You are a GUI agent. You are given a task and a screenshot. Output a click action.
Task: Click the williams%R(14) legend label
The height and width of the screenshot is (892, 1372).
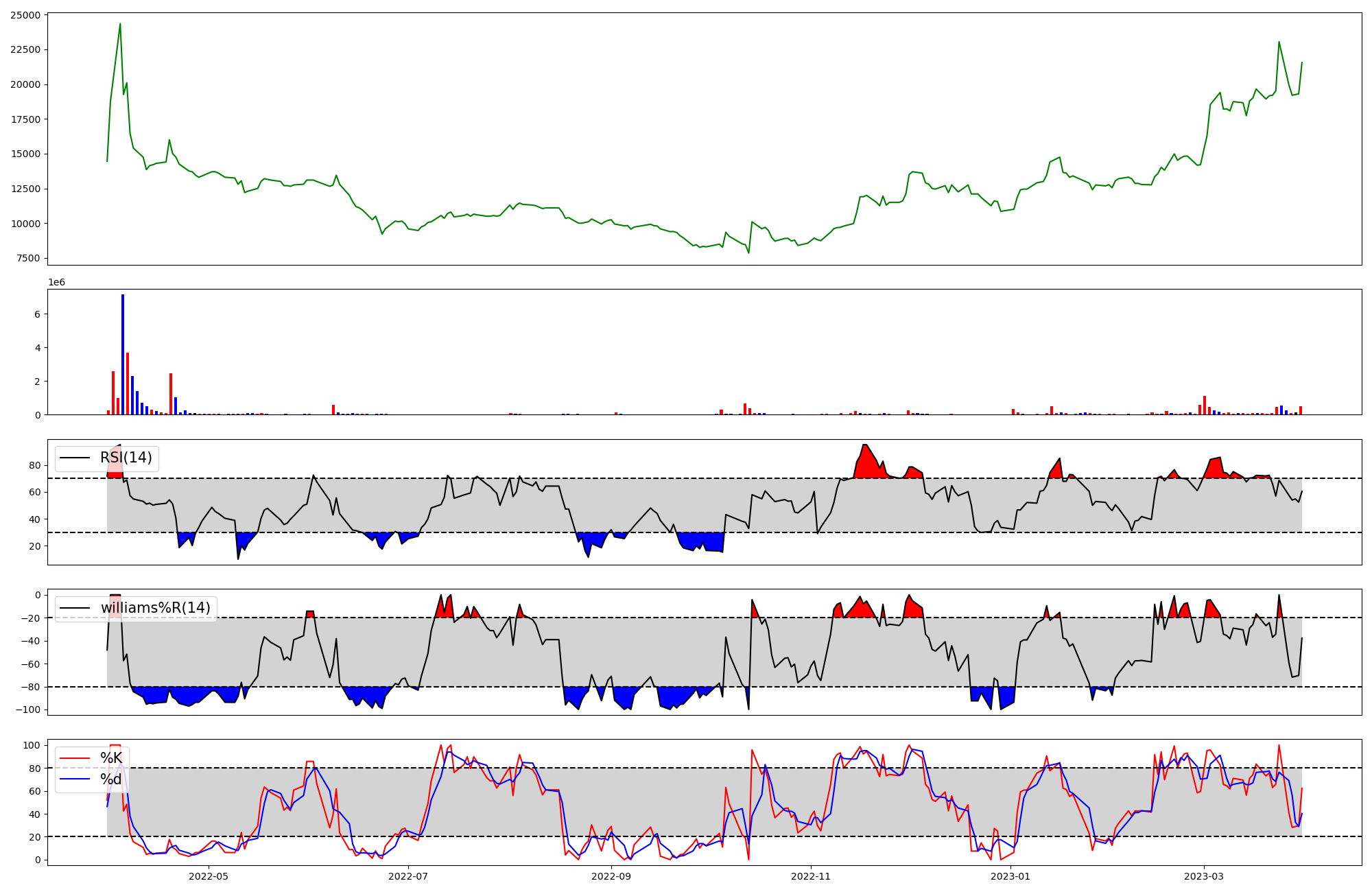pos(155,608)
